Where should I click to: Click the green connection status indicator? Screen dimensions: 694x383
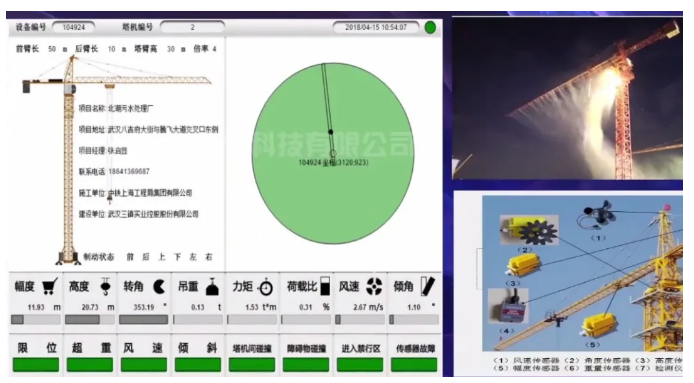pos(430,27)
